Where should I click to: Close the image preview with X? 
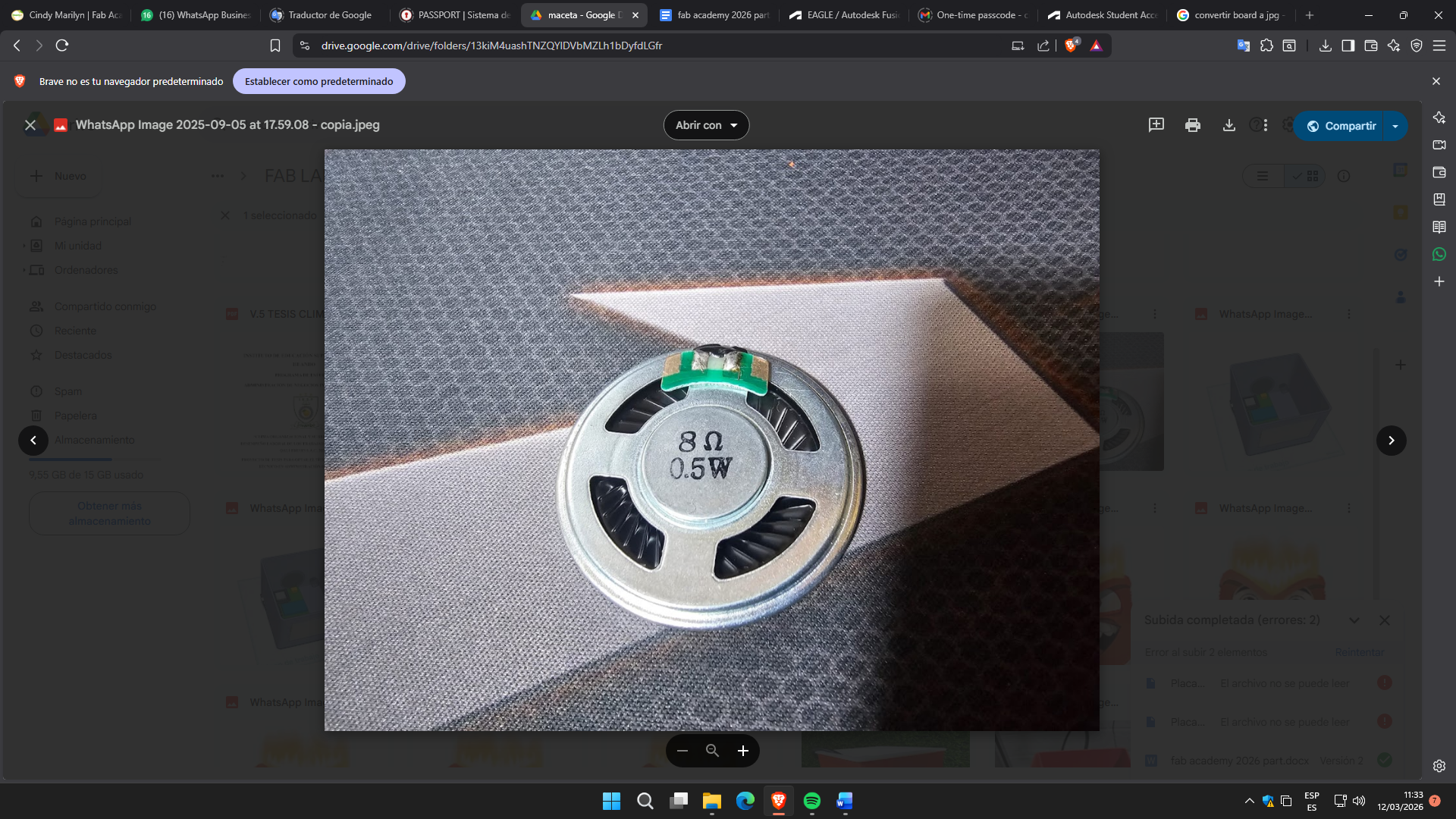pos(30,125)
